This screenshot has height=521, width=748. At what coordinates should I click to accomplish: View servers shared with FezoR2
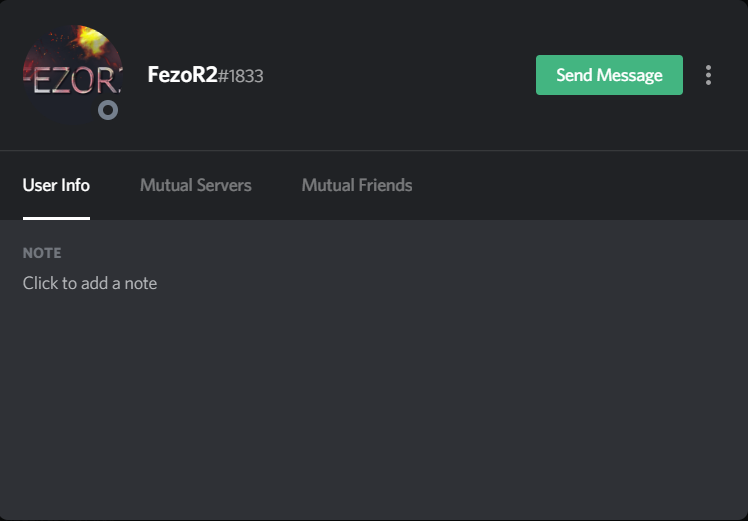pyautogui.click(x=196, y=185)
